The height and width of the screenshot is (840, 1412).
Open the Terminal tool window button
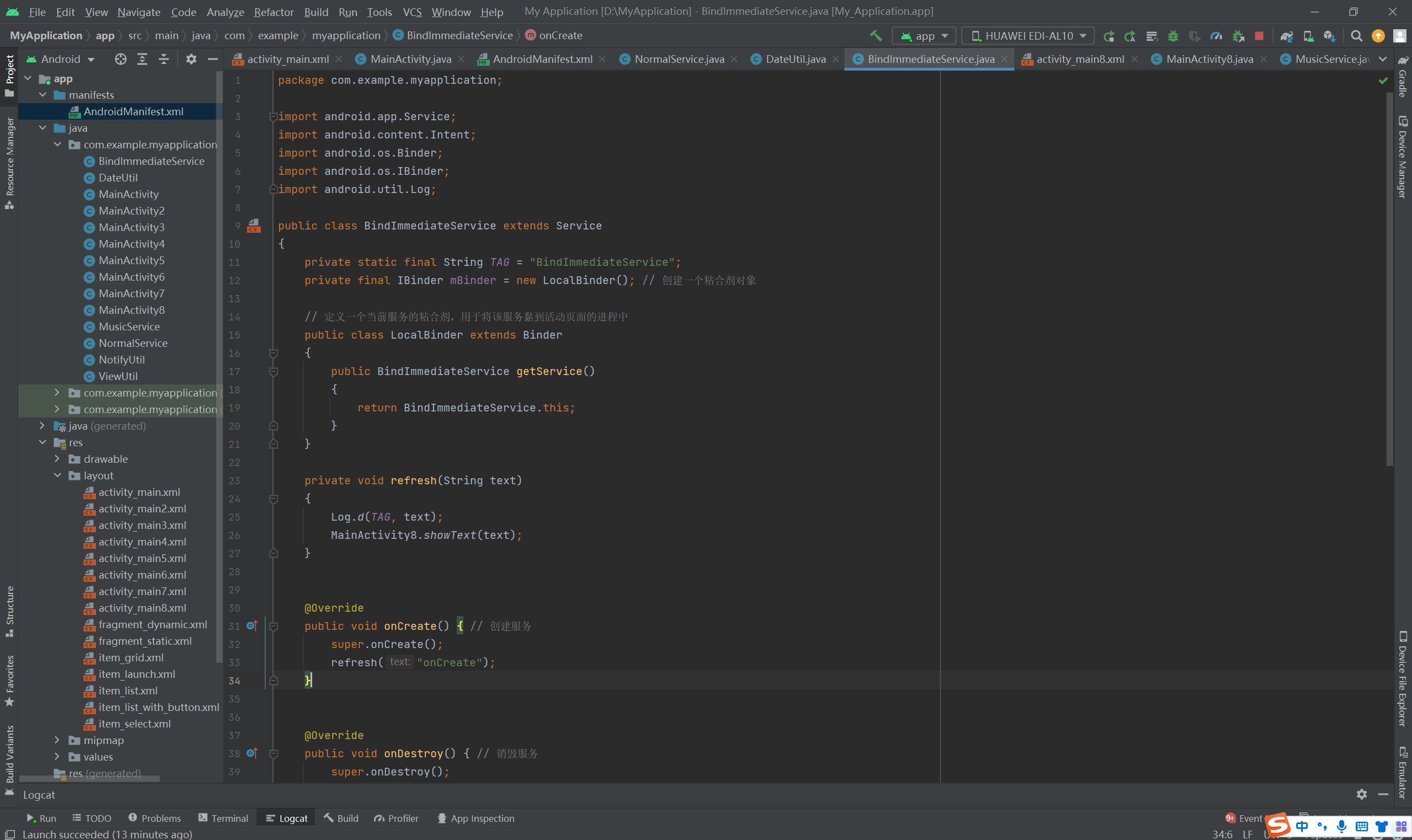pos(223,818)
